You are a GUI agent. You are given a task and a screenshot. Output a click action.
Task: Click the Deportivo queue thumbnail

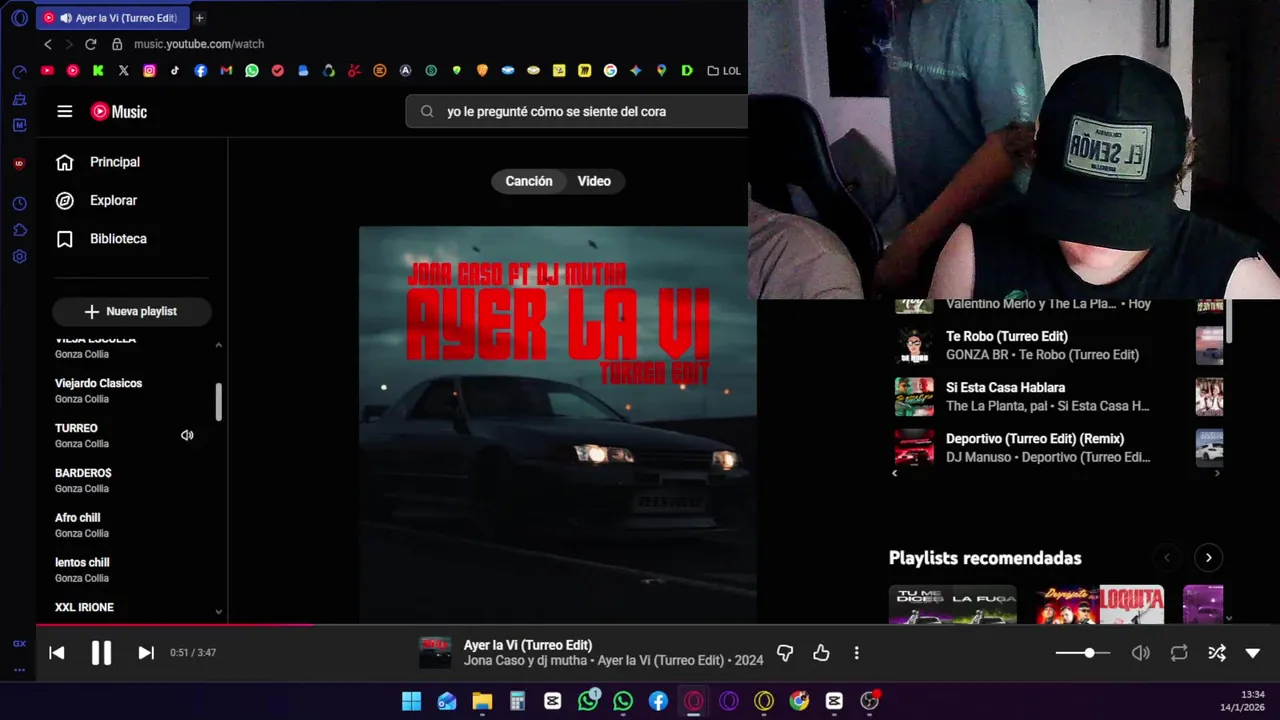pos(914,448)
